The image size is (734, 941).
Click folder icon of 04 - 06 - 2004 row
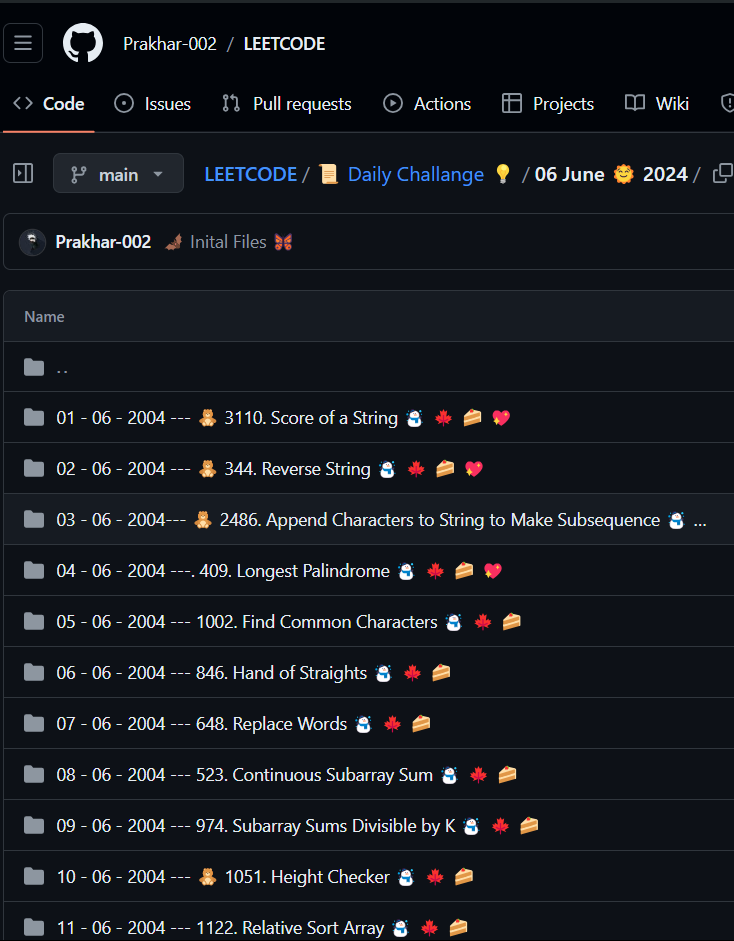click(x=34, y=570)
